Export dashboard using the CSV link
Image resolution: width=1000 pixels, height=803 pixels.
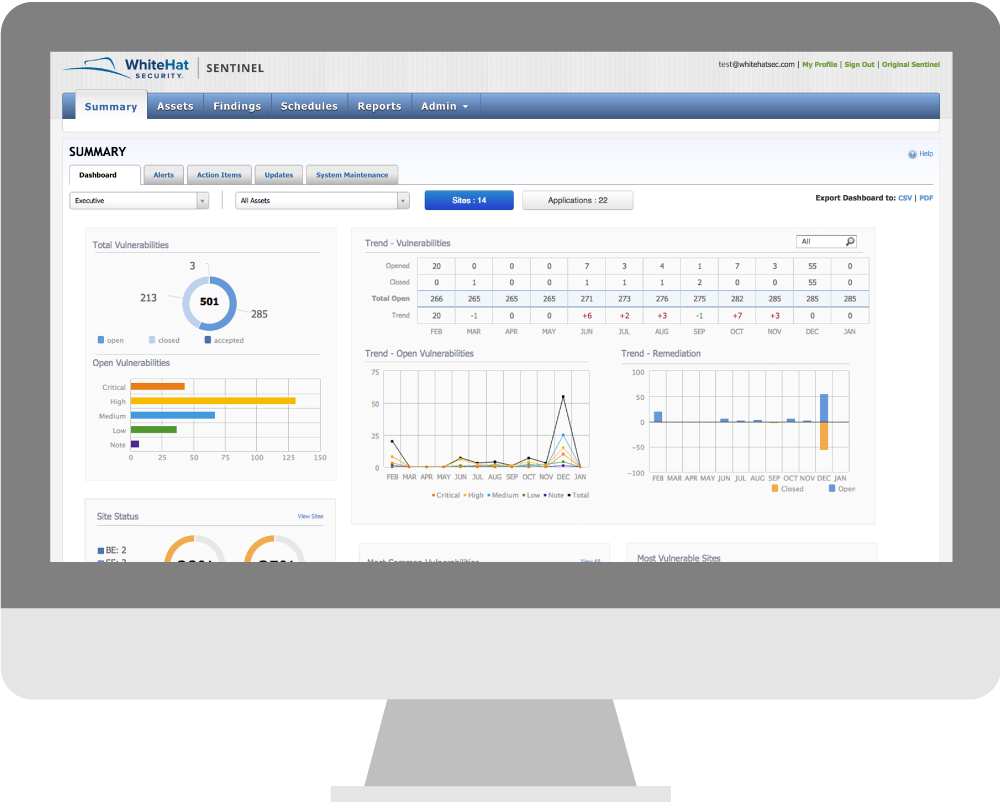coord(905,198)
